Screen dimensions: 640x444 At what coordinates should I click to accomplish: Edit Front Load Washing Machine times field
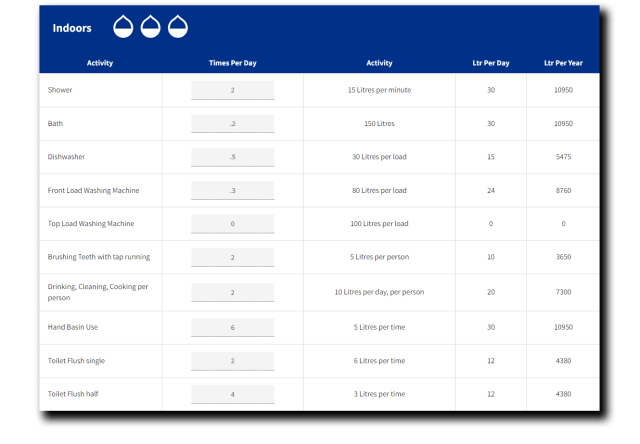click(233, 191)
